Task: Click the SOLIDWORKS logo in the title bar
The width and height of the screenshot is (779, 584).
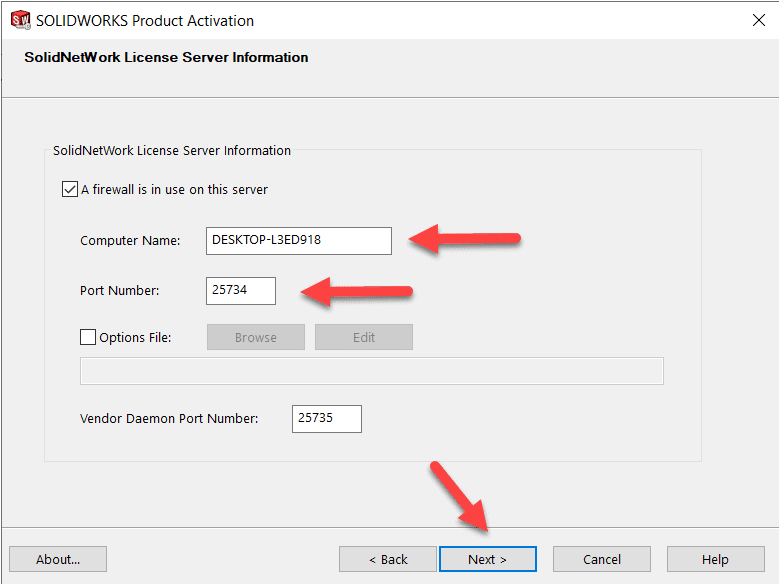Action: point(17,20)
